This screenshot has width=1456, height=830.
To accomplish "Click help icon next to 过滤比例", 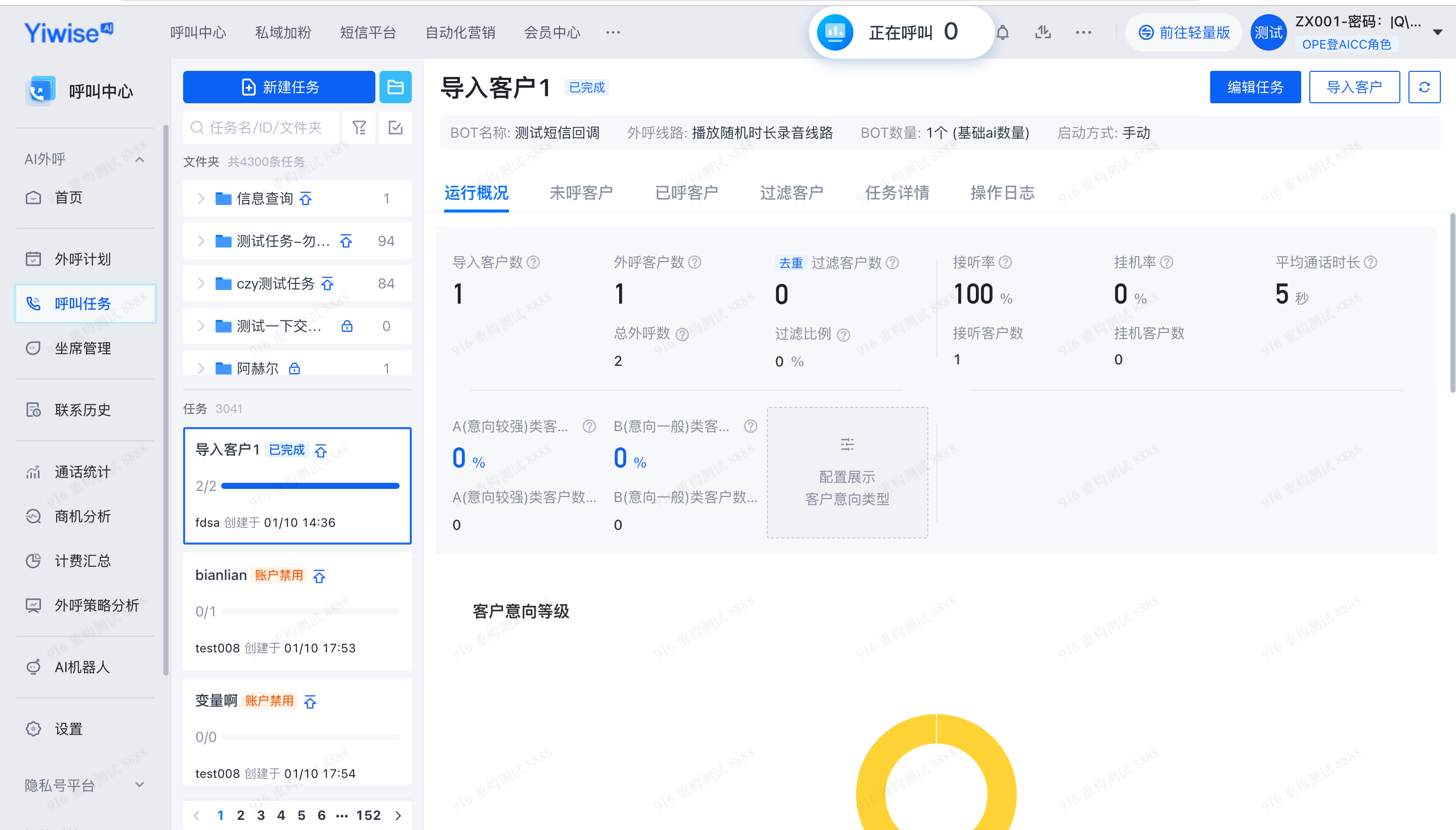I will [843, 335].
